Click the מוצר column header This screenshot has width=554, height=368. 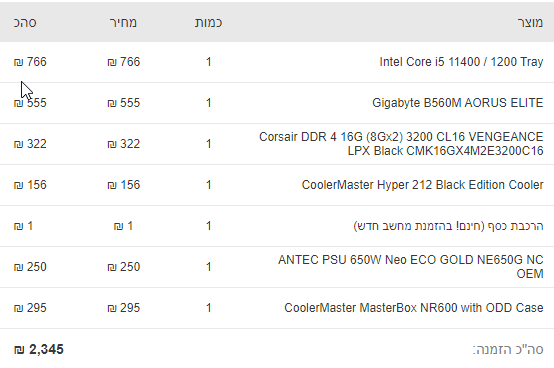[530, 23]
